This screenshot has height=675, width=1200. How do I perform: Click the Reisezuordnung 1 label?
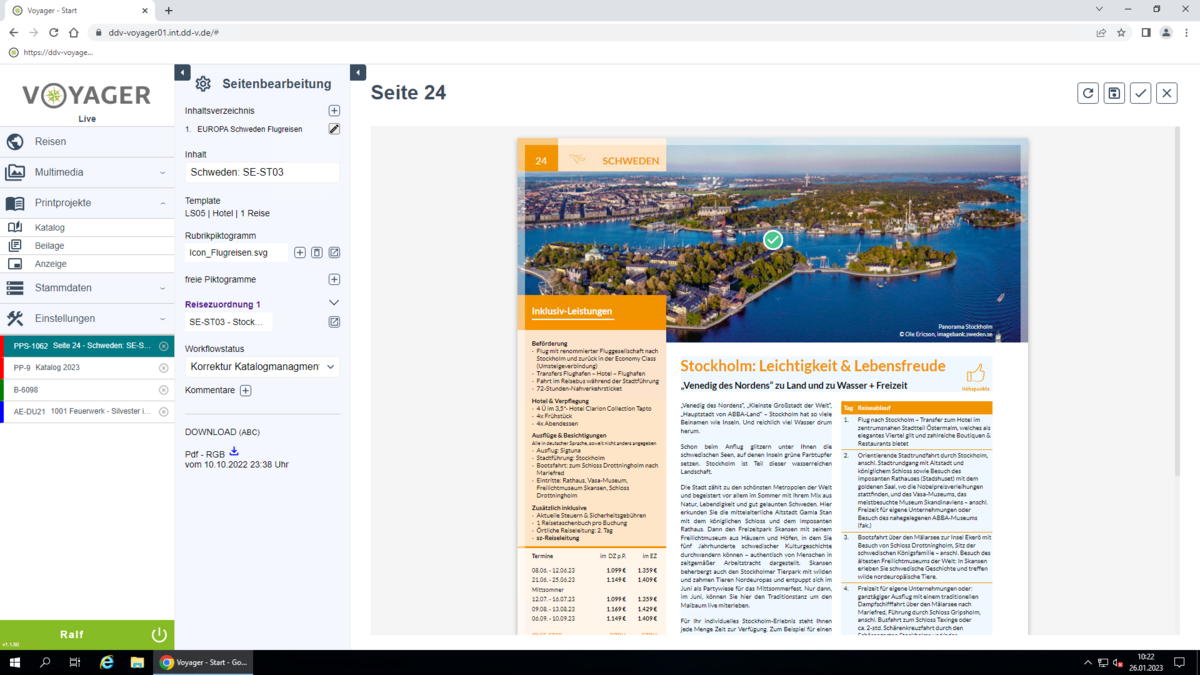pos(223,304)
